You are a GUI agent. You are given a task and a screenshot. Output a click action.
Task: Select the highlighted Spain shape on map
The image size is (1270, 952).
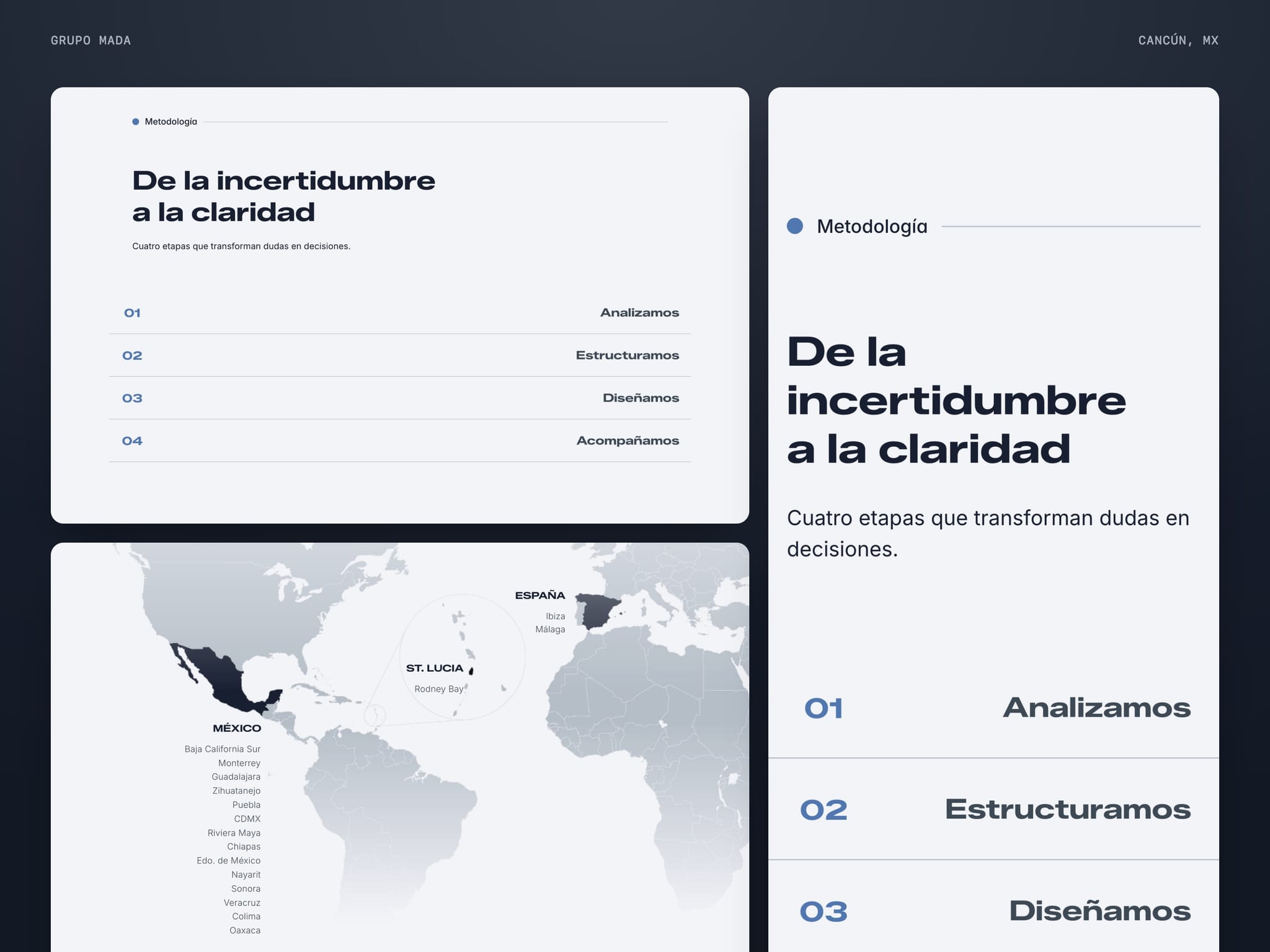[598, 611]
